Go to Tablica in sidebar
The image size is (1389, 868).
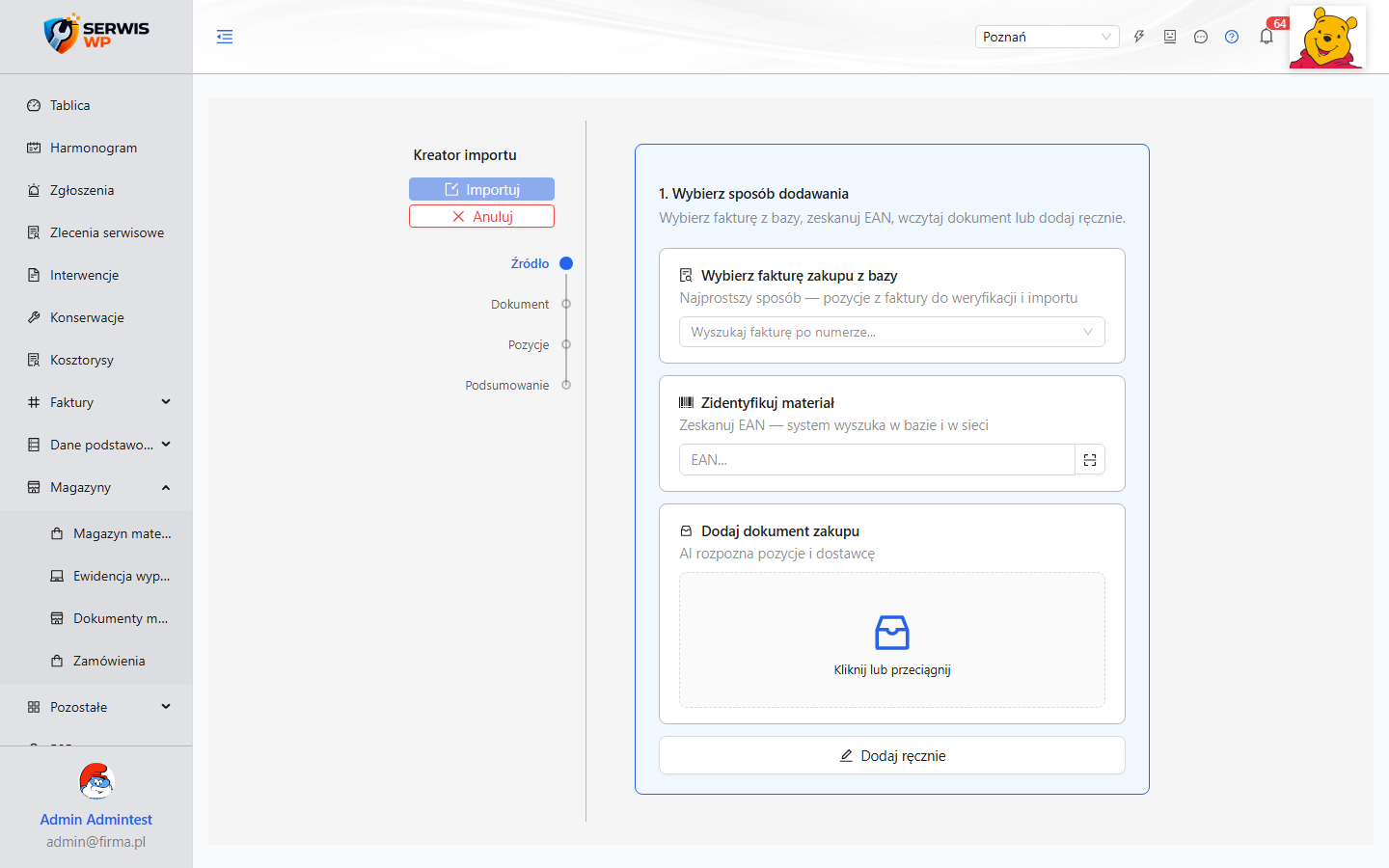click(96, 105)
